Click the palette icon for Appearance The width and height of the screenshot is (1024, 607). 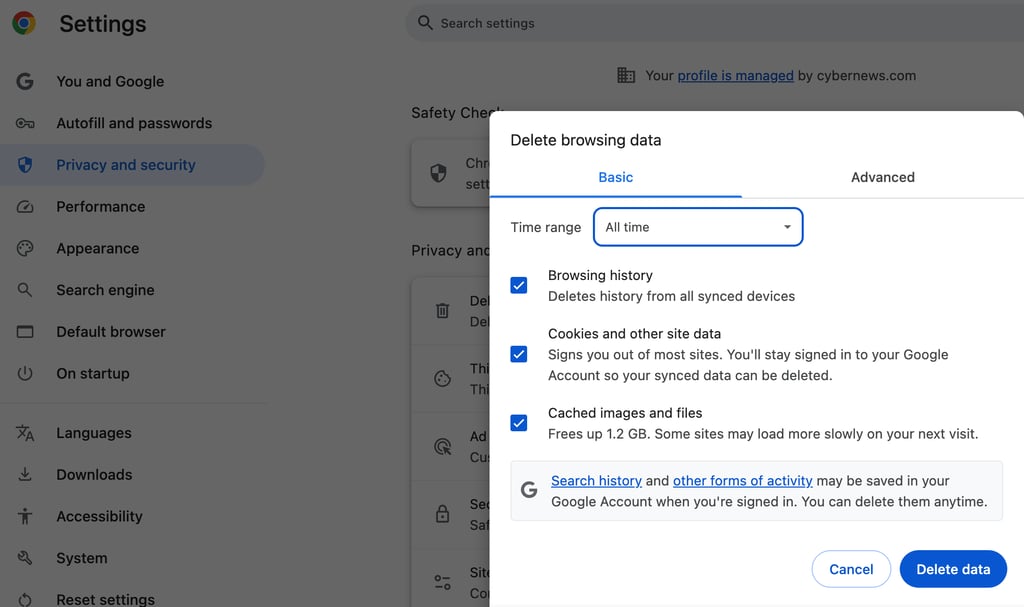pyautogui.click(x=25, y=248)
